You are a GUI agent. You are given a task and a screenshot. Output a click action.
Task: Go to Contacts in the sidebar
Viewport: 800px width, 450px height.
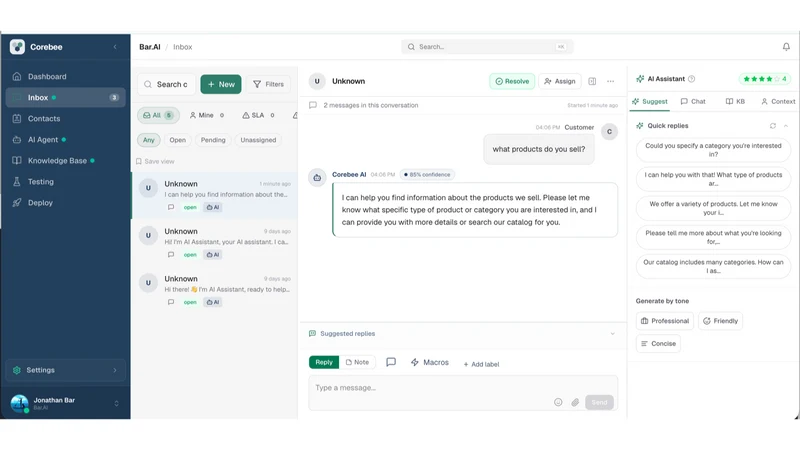point(65,118)
